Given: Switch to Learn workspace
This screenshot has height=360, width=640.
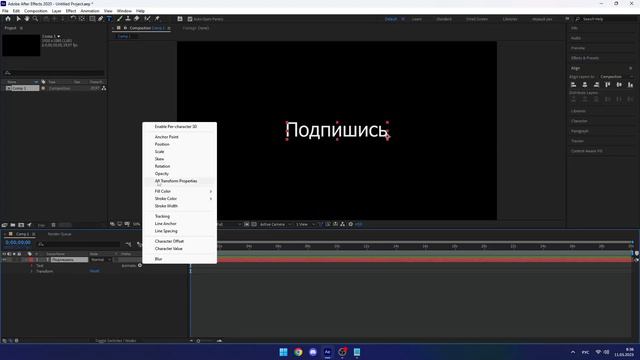Looking at the screenshot, I should coord(417,19).
